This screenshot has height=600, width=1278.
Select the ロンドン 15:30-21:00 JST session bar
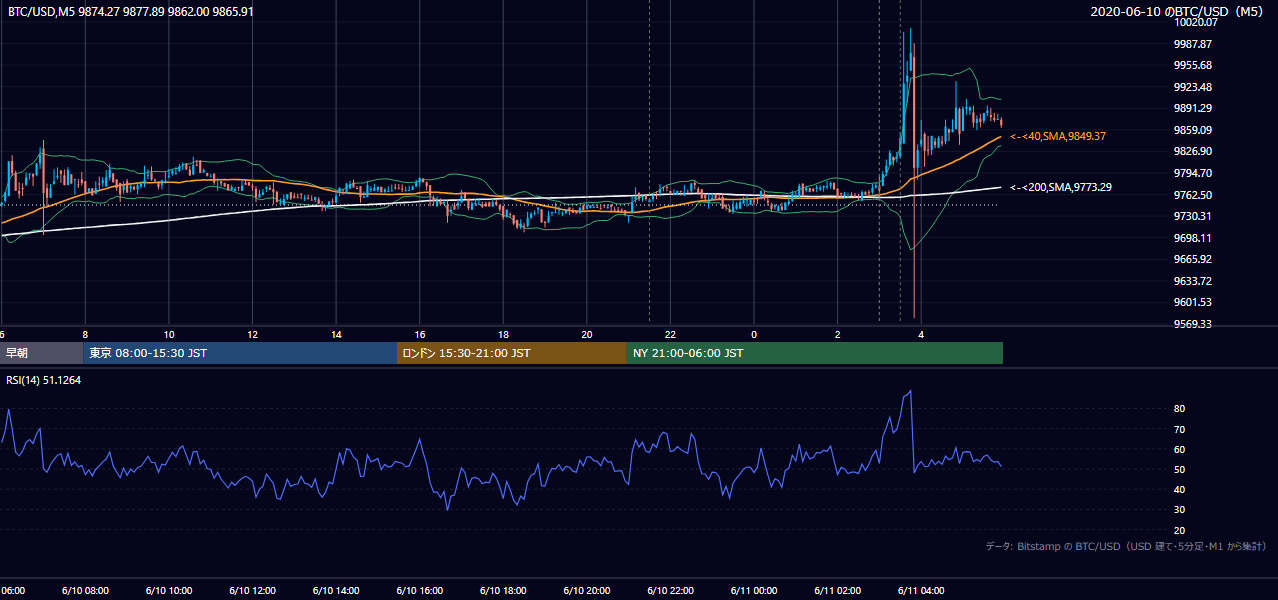coord(512,353)
